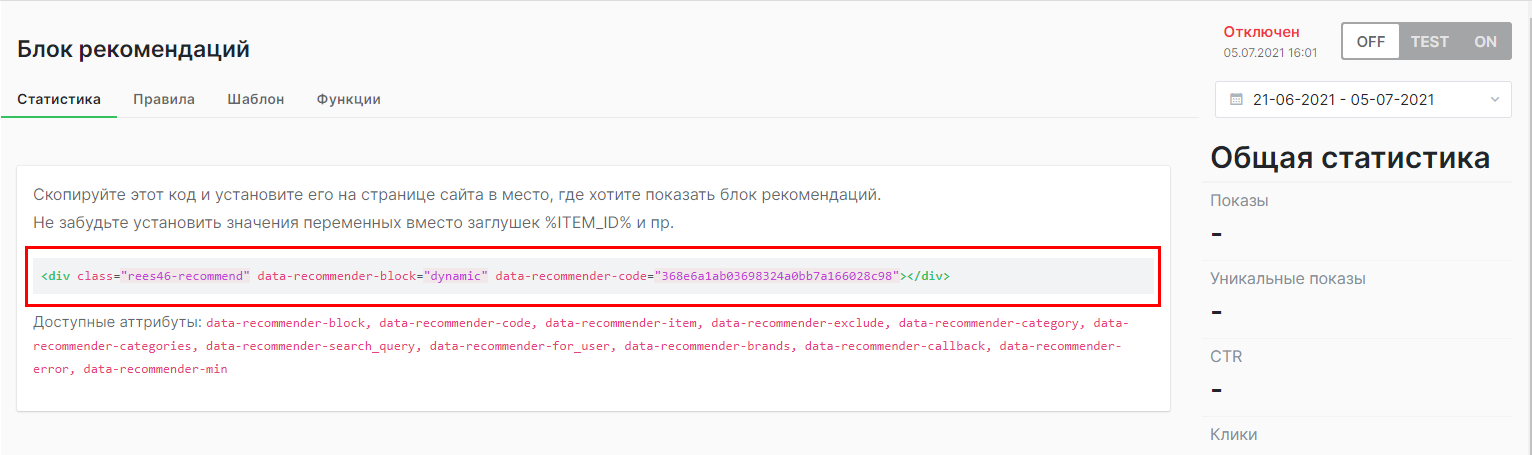
Task: Click the calendar icon in date picker
Action: [1236, 100]
